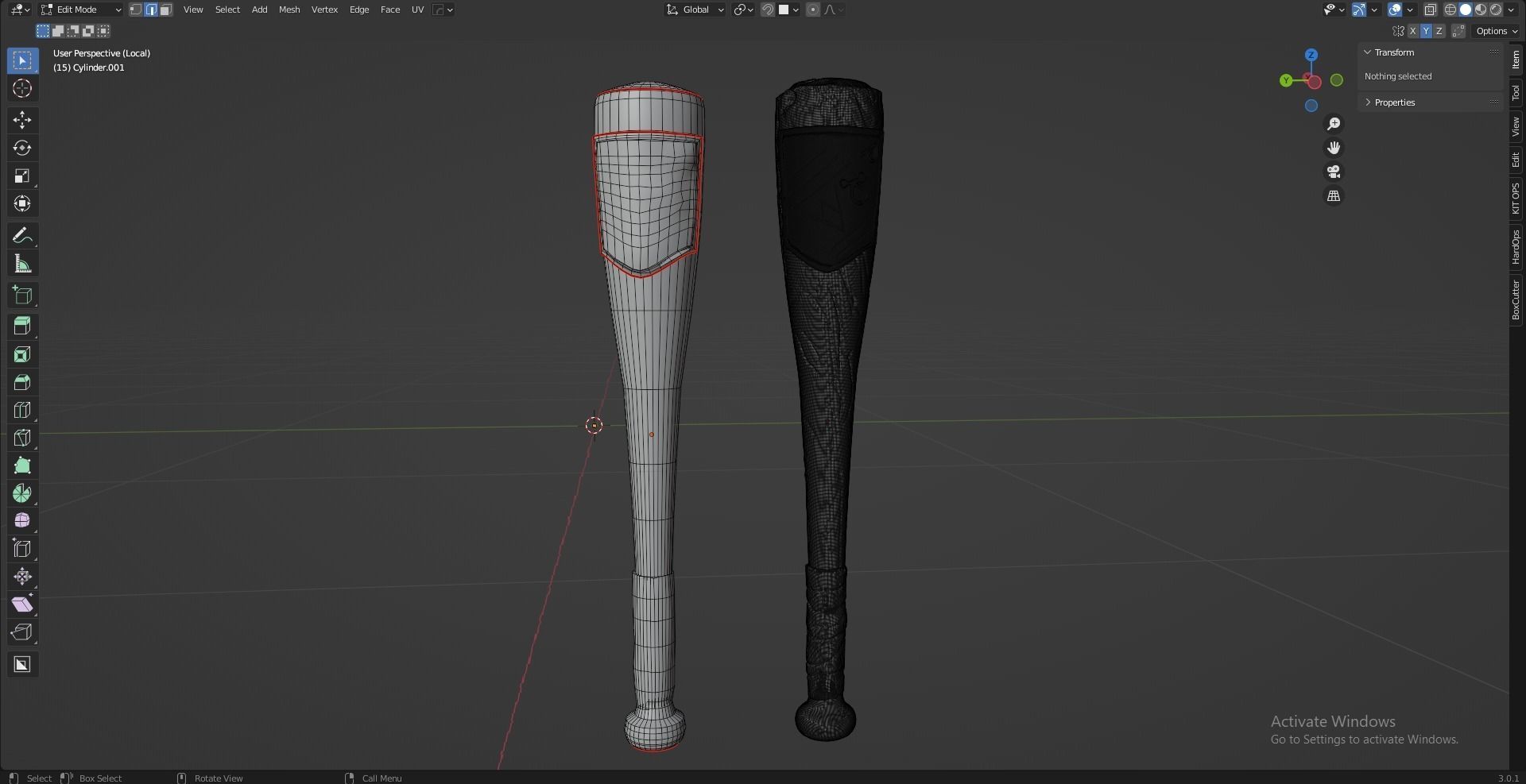Select the Scale tool
The width and height of the screenshot is (1526, 784).
click(x=21, y=176)
